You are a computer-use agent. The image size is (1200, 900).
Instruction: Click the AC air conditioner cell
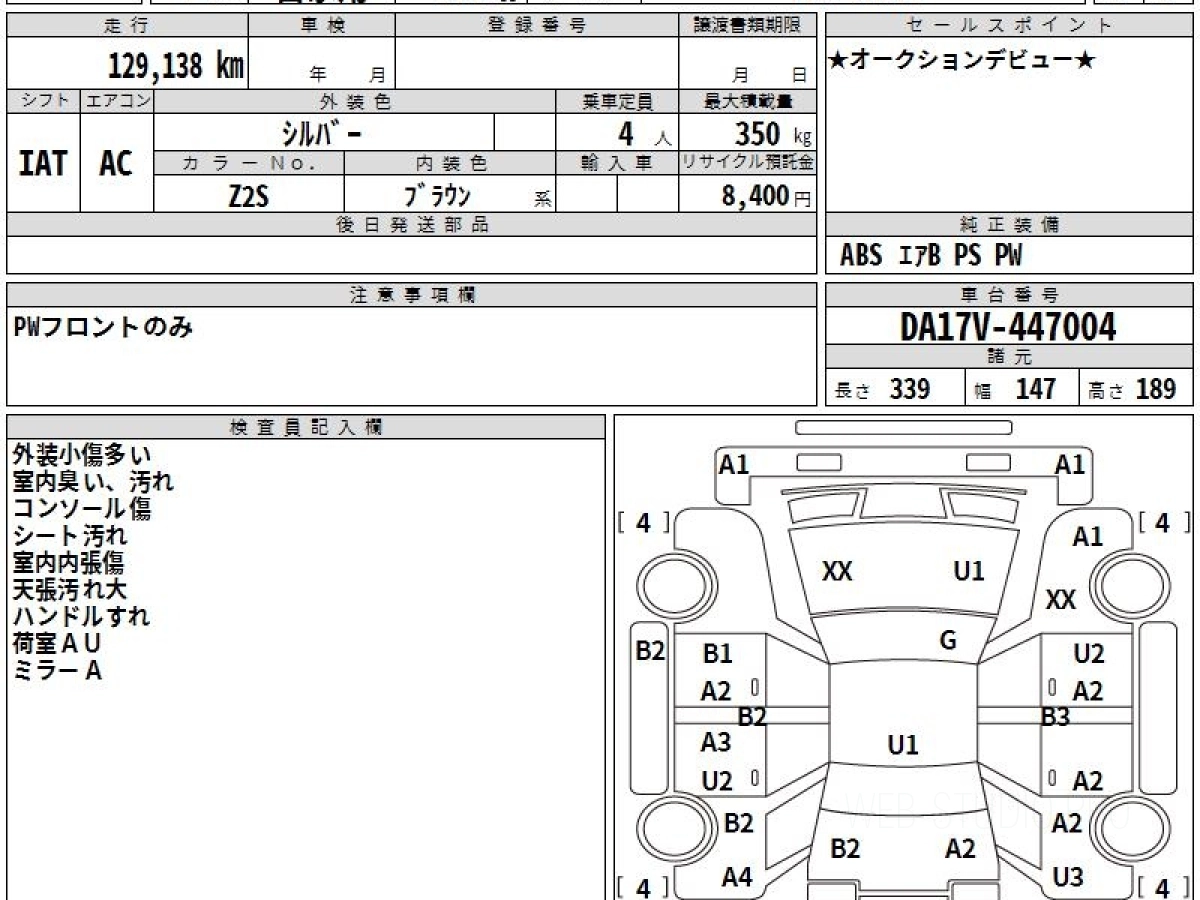pos(117,163)
